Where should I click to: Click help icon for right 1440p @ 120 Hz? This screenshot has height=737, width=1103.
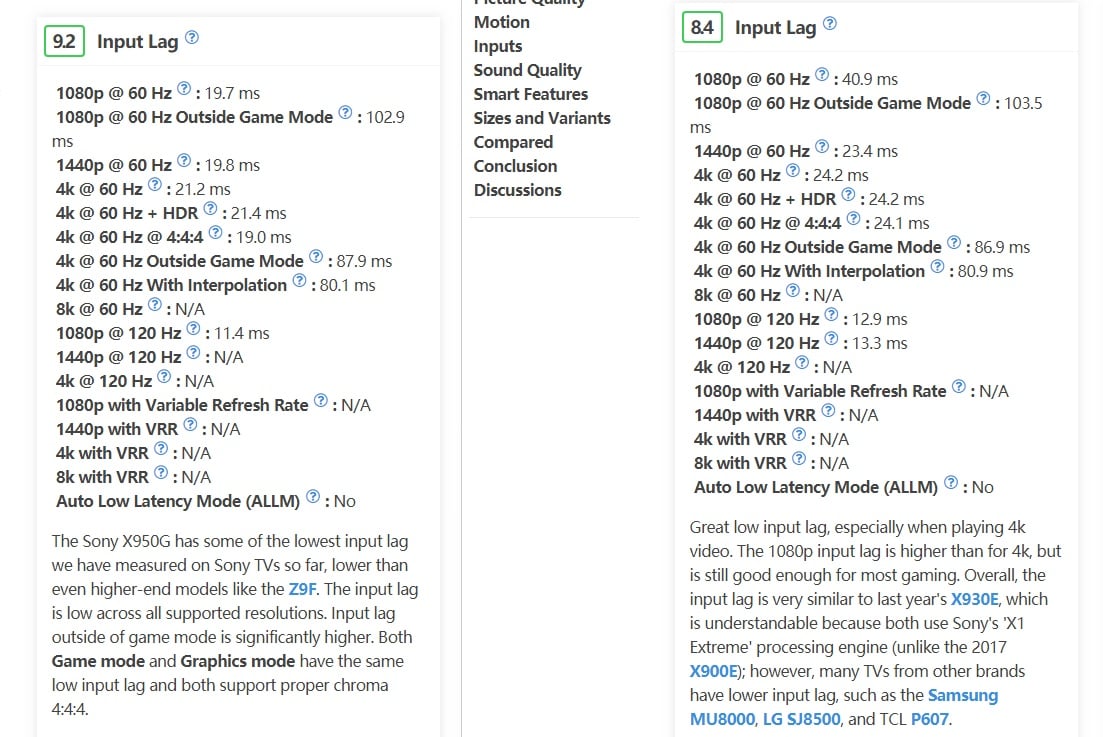(x=831, y=339)
